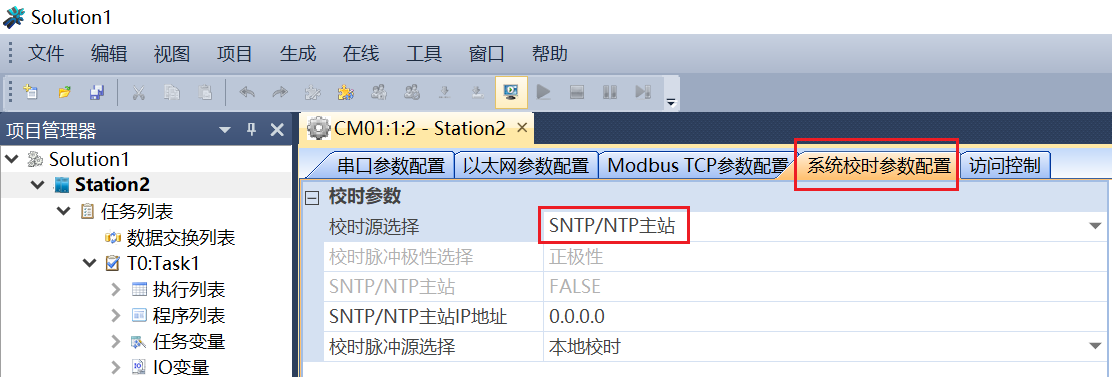Click the Save all toolbar icon

click(97, 91)
